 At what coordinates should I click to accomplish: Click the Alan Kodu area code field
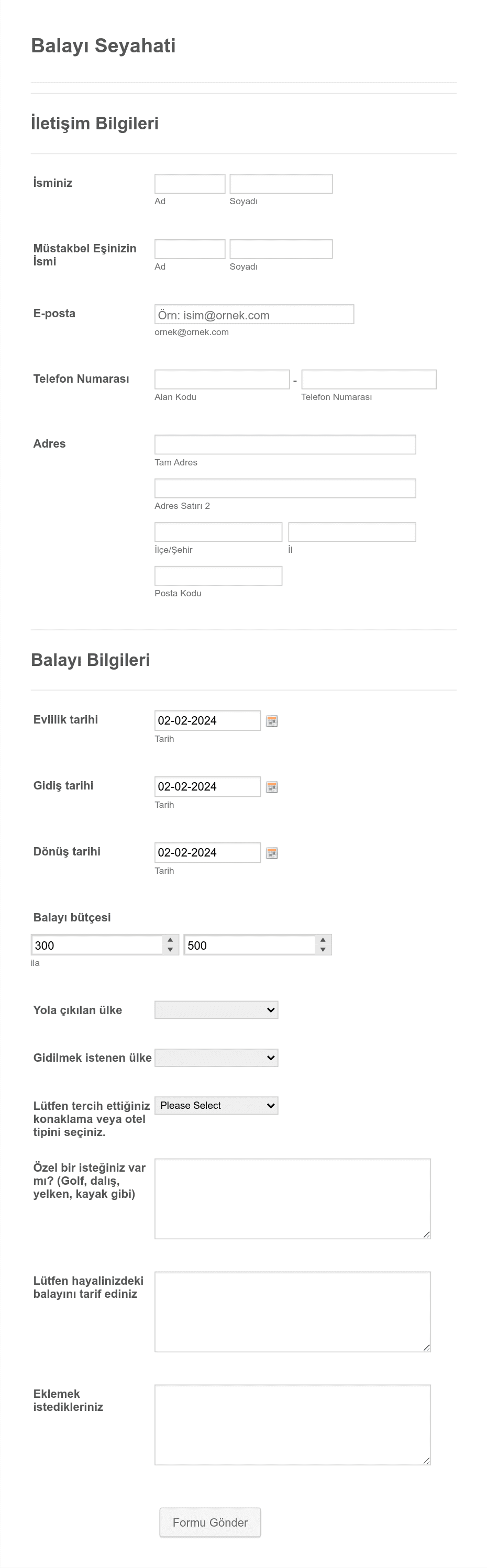click(222, 379)
